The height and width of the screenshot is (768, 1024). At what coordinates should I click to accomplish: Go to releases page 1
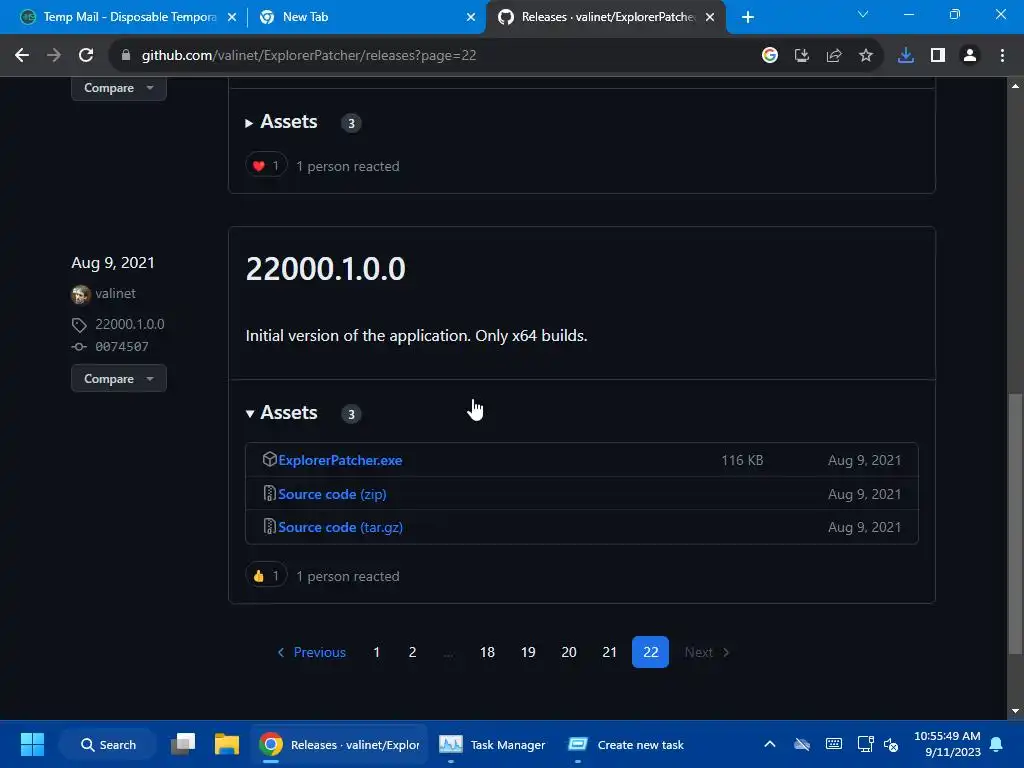pos(377,652)
